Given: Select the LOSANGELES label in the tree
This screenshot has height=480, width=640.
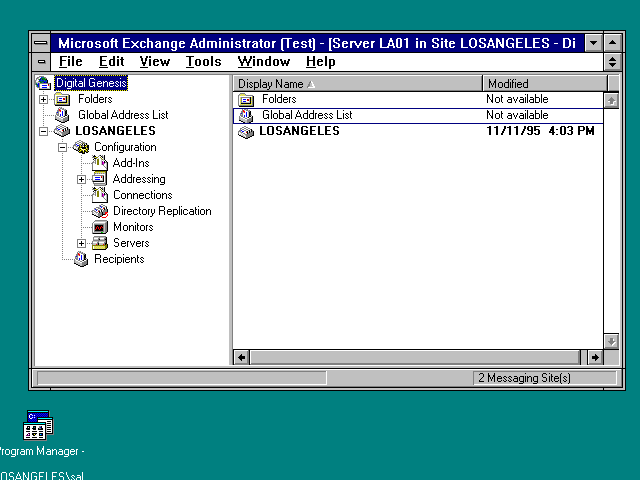Looking at the screenshot, I should [116, 131].
